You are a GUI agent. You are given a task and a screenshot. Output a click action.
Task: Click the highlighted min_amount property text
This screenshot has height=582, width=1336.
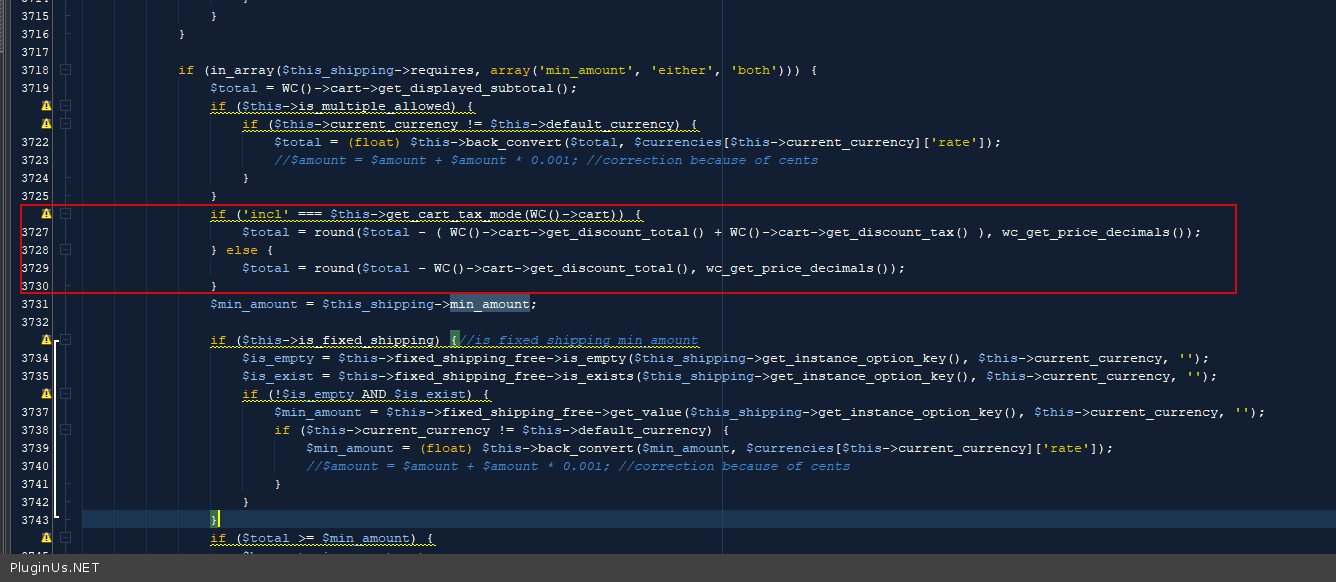(489, 304)
